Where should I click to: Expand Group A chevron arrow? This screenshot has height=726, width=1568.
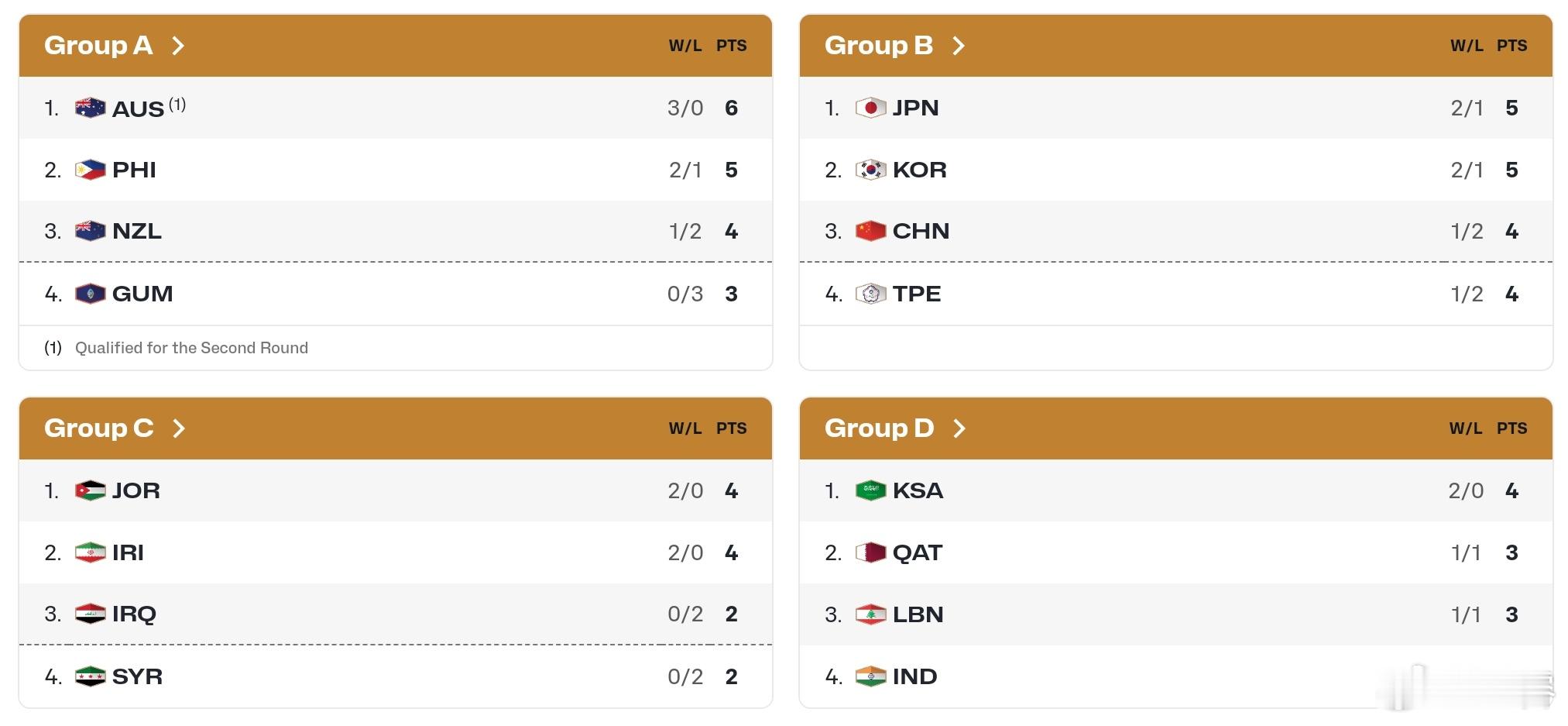point(178,46)
